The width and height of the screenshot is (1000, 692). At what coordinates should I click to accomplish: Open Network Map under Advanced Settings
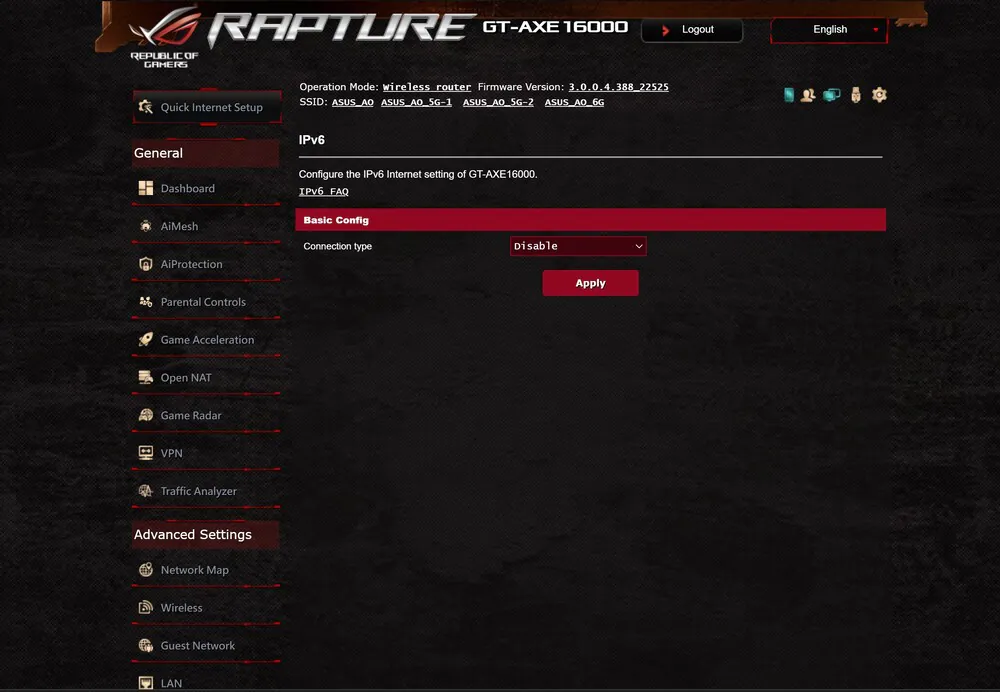click(205, 570)
